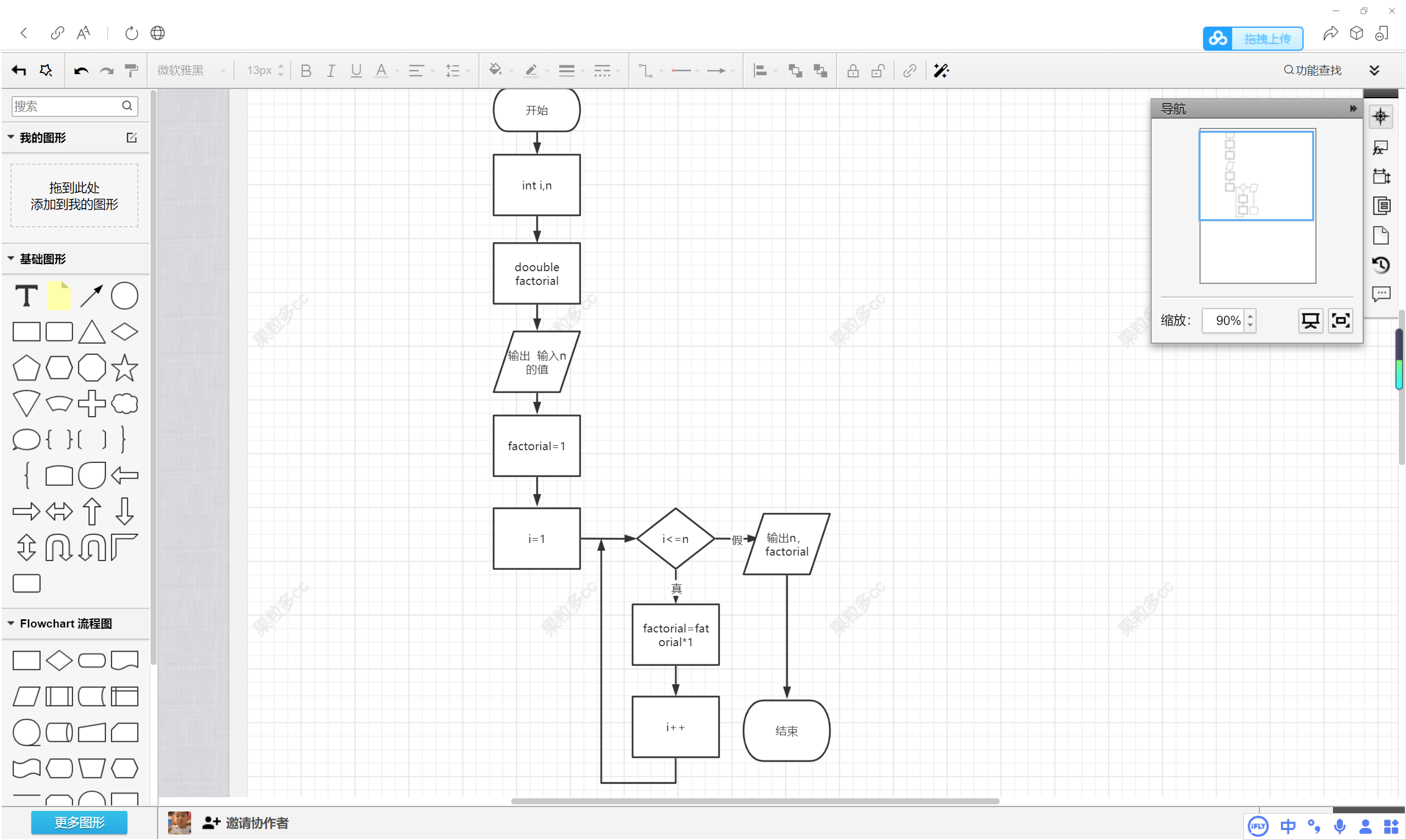Viewport: 1406px width, 840px height.
Task: Click the horizontal scrollbar at canvas bottom
Action: 754,801
